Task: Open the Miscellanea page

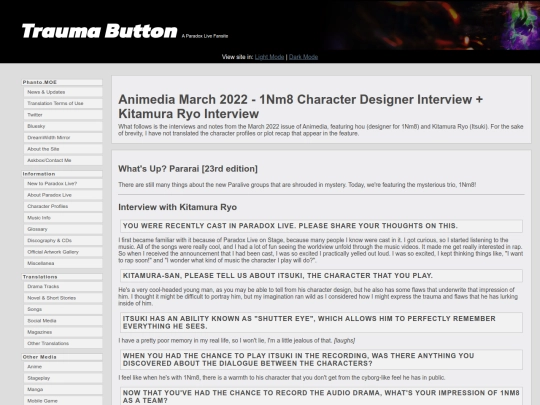Action: (63, 263)
